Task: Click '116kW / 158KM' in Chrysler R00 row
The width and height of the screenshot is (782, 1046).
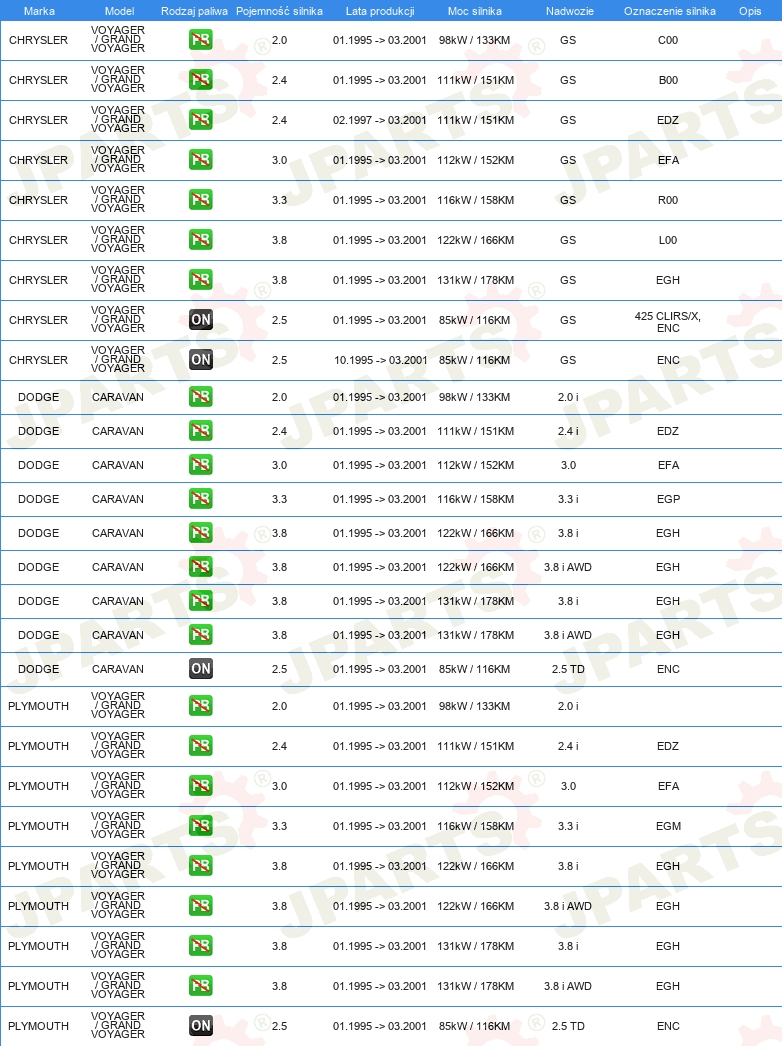Action: pos(476,200)
